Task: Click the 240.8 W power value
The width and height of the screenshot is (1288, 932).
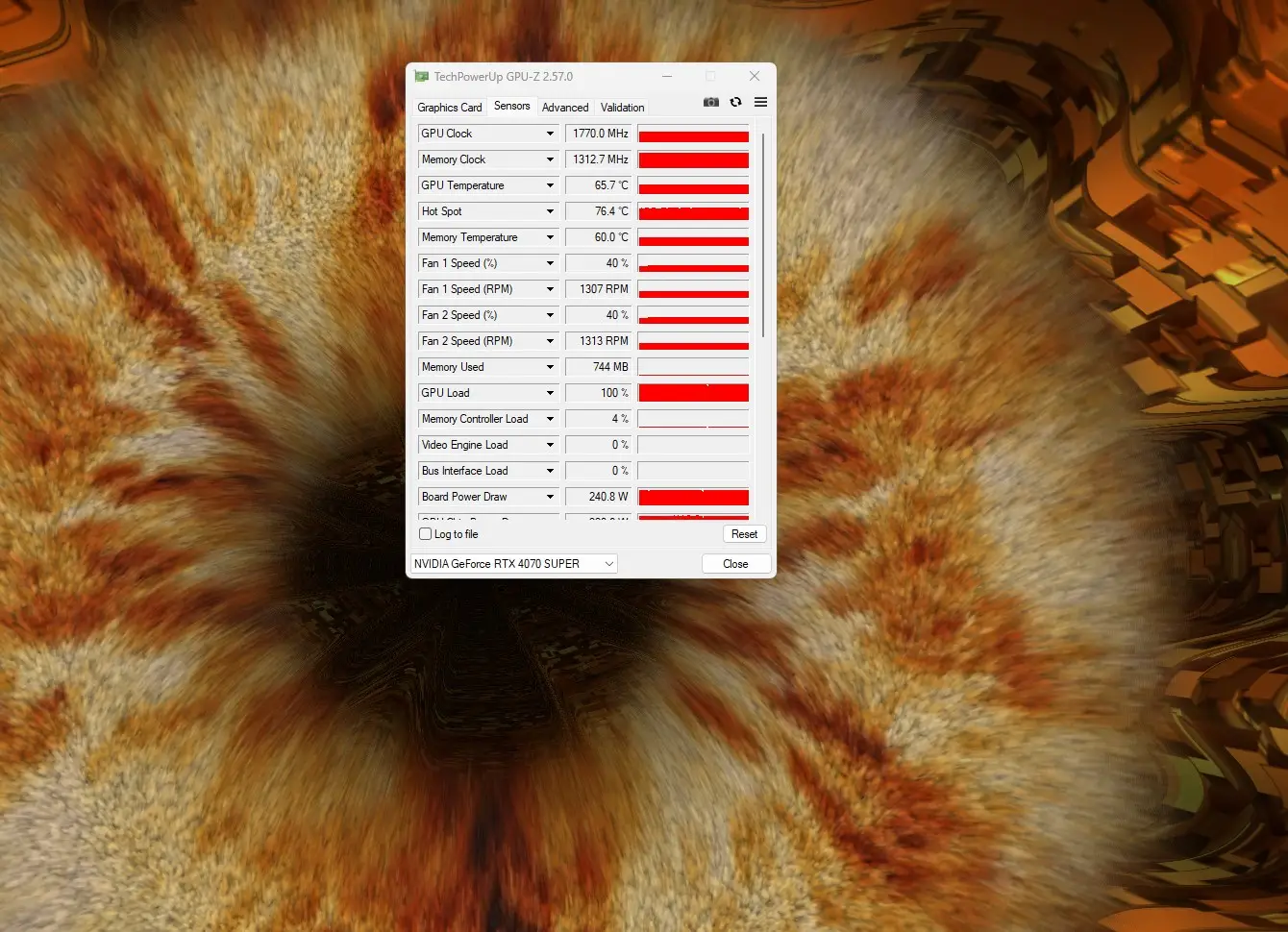Action: [x=599, y=497]
